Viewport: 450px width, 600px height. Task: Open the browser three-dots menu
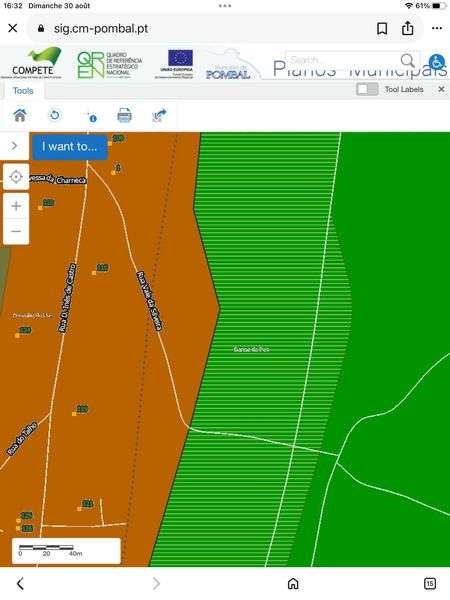[437, 28]
